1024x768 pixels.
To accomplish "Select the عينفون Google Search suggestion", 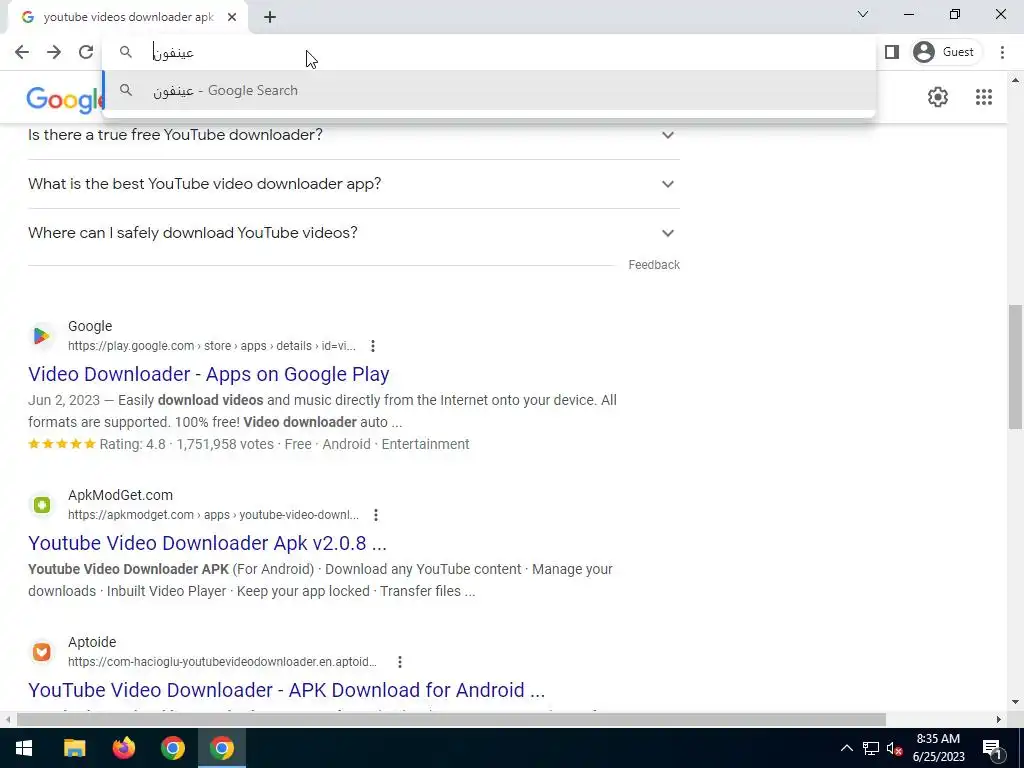I will point(488,91).
